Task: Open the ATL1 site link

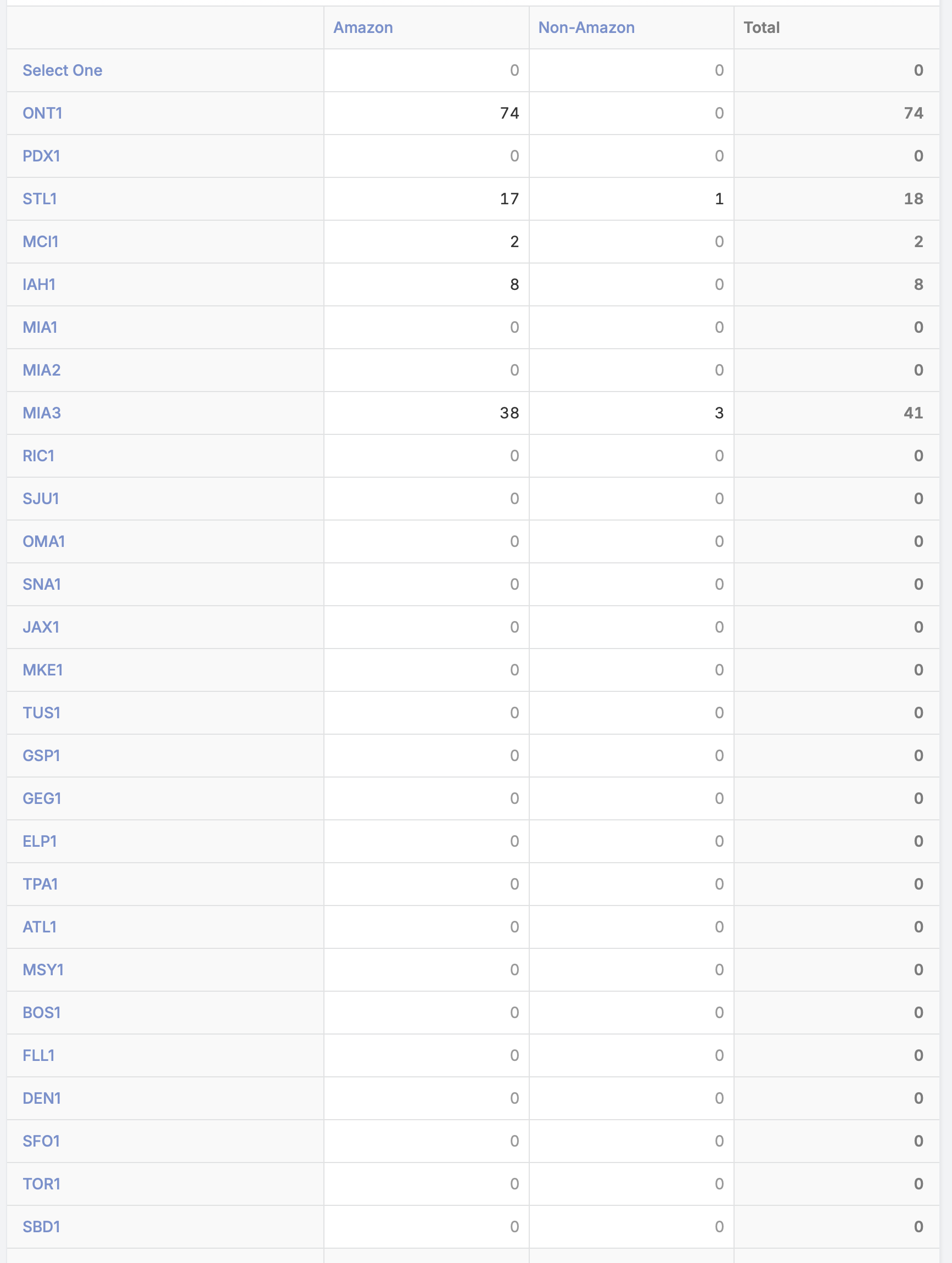Action: click(x=40, y=927)
